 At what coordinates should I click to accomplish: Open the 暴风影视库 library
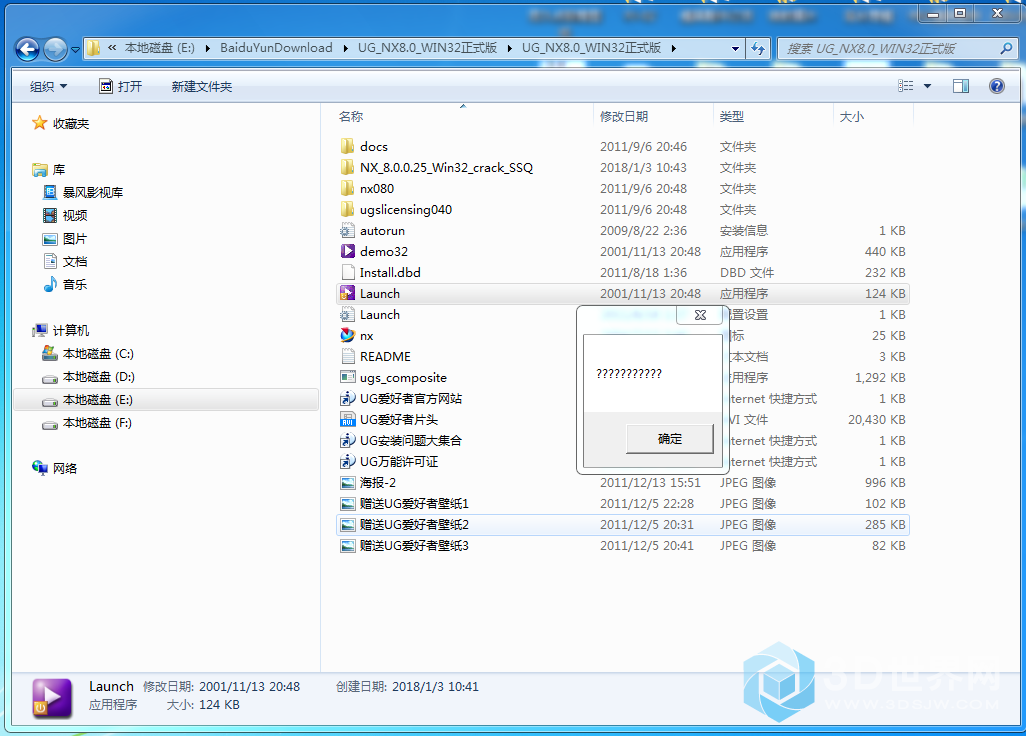point(83,192)
